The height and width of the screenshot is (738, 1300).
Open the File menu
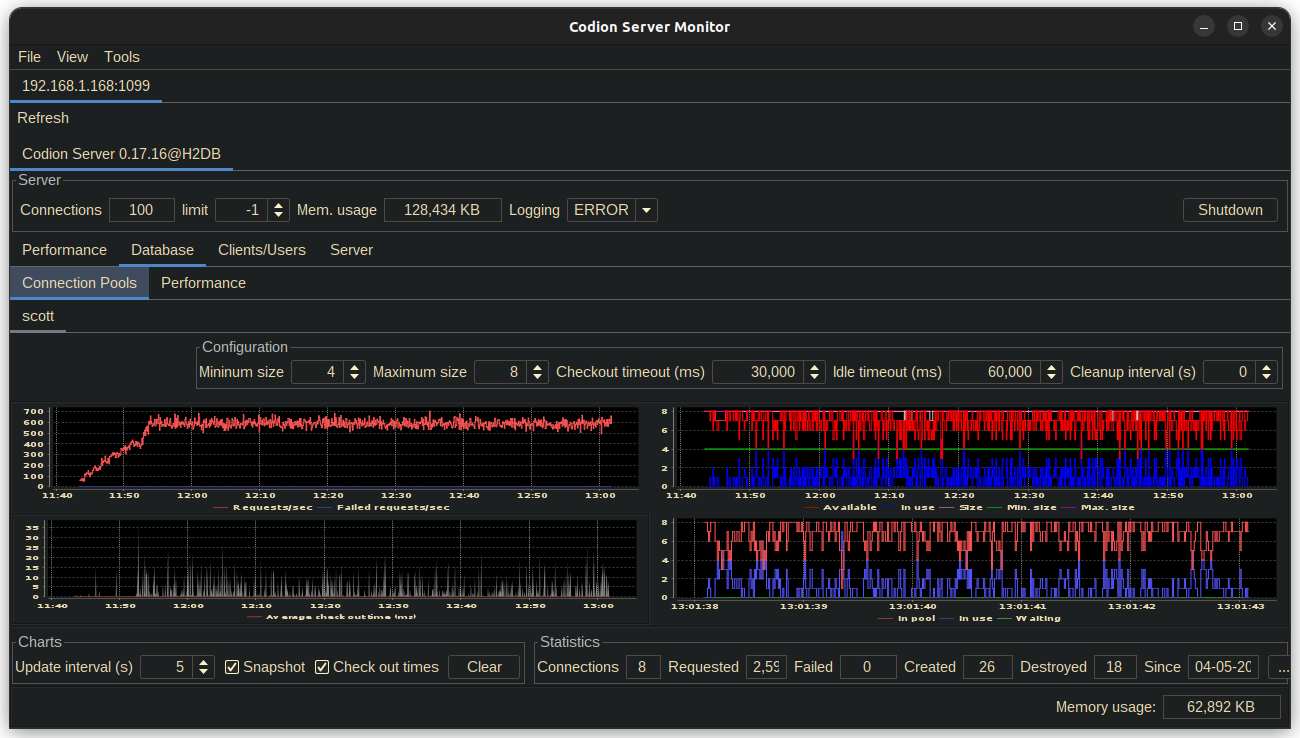tap(29, 57)
